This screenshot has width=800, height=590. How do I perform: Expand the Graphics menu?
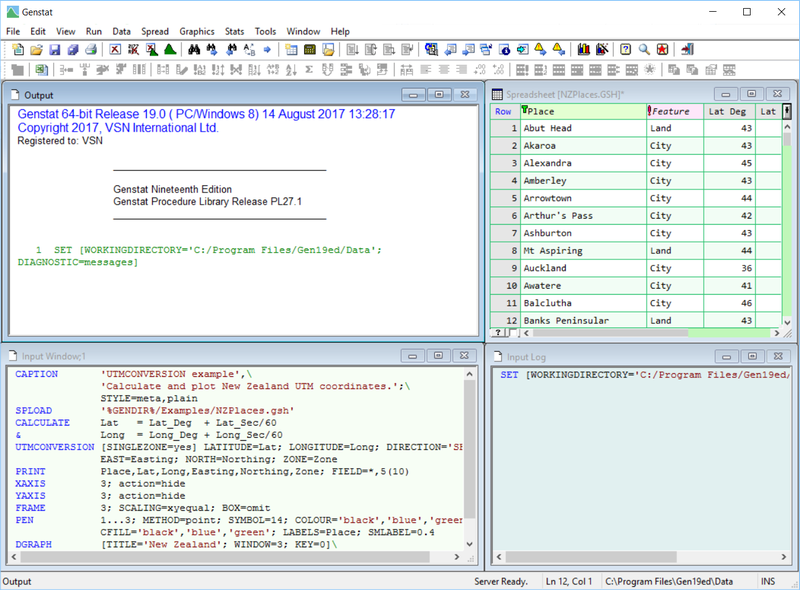[196, 31]
